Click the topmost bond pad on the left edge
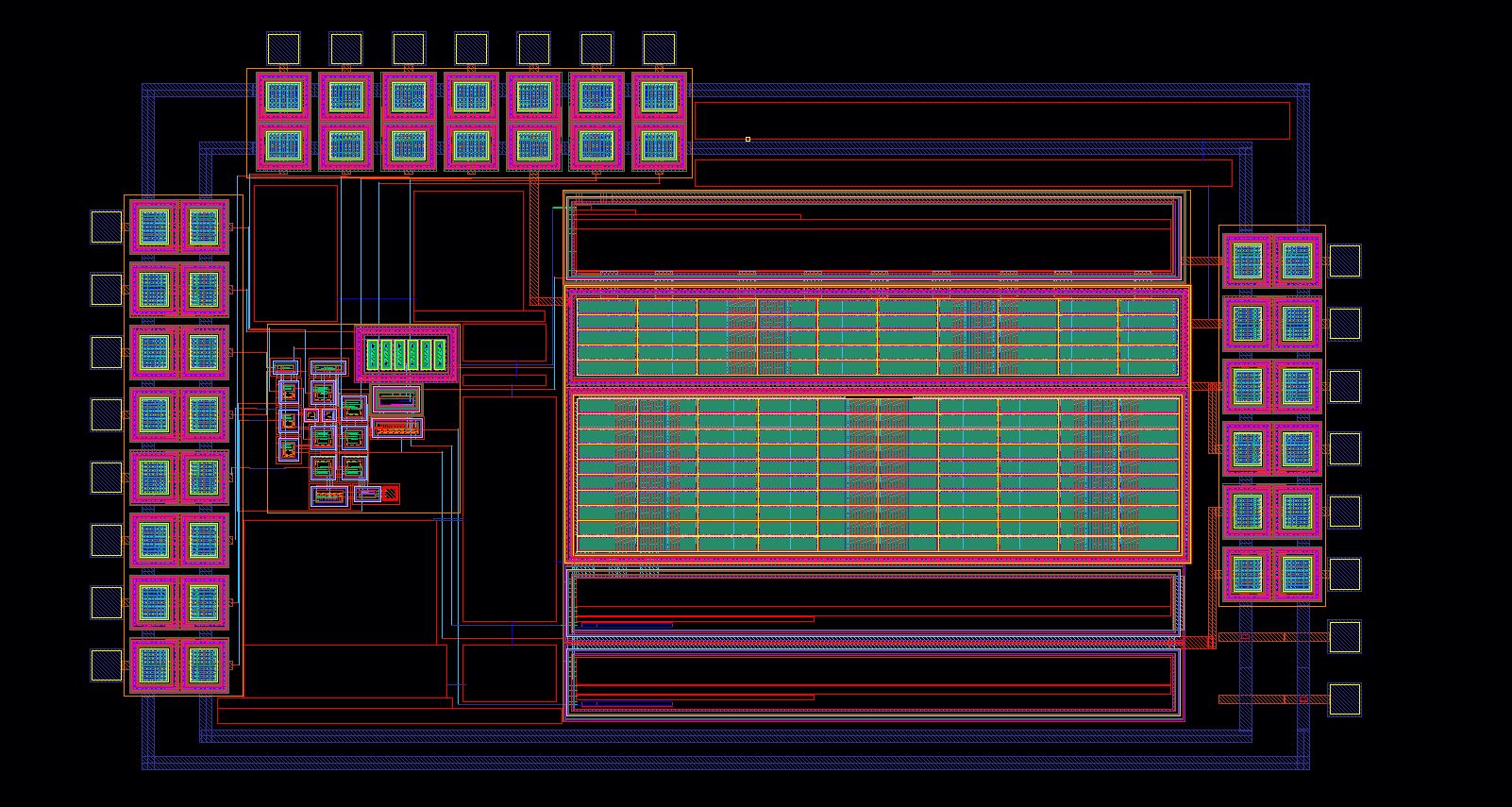 click(x=107, y=227)
